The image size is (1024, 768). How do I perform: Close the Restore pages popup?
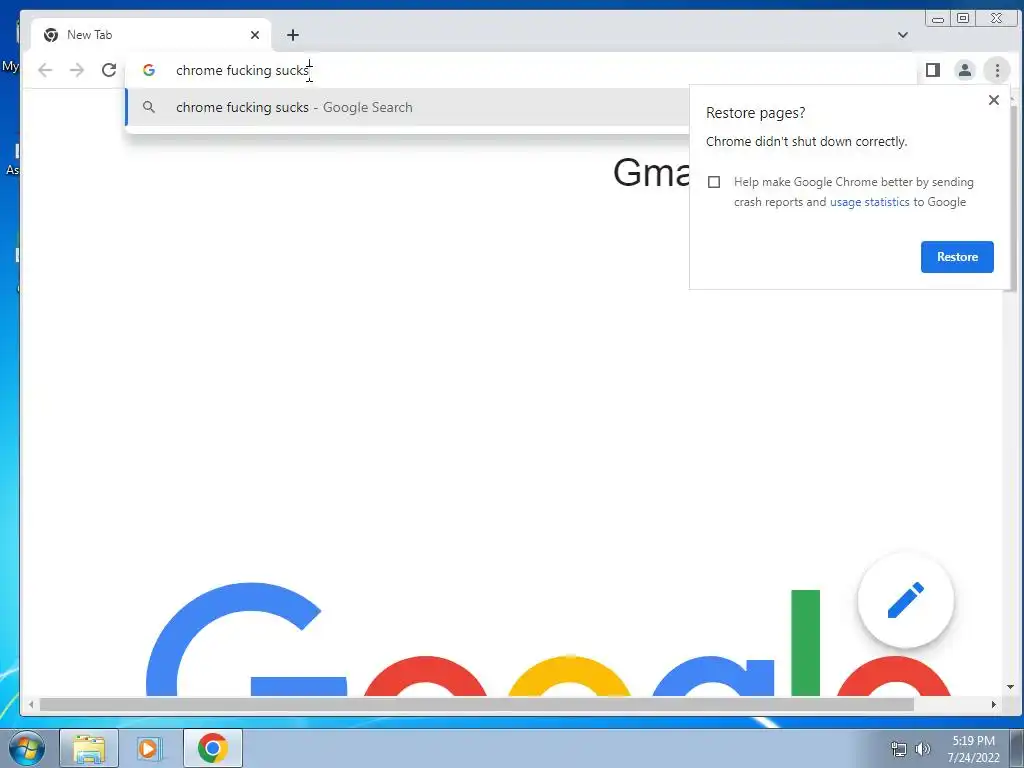coord(993,100)
